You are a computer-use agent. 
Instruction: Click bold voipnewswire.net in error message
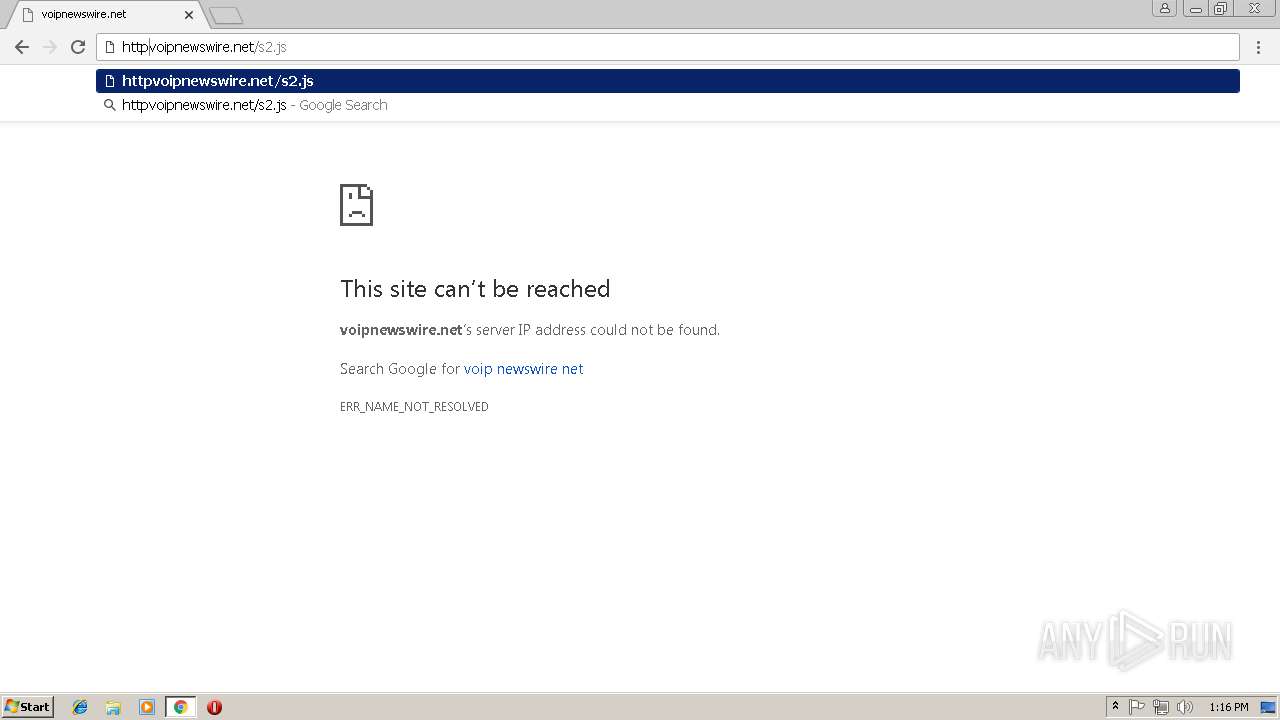[x=401, y=330]
